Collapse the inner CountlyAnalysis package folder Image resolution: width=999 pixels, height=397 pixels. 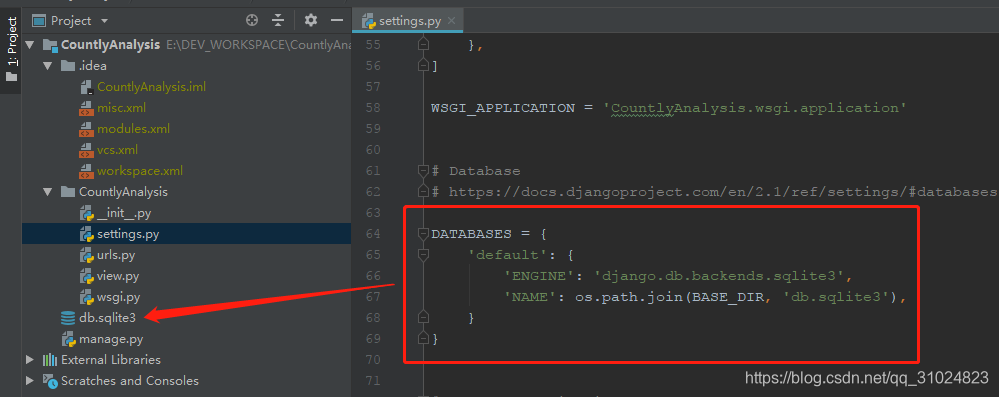pos(47,192)
